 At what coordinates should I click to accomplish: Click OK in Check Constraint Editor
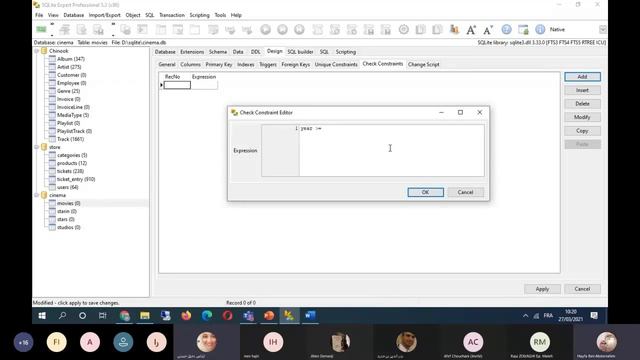point(425,192)
